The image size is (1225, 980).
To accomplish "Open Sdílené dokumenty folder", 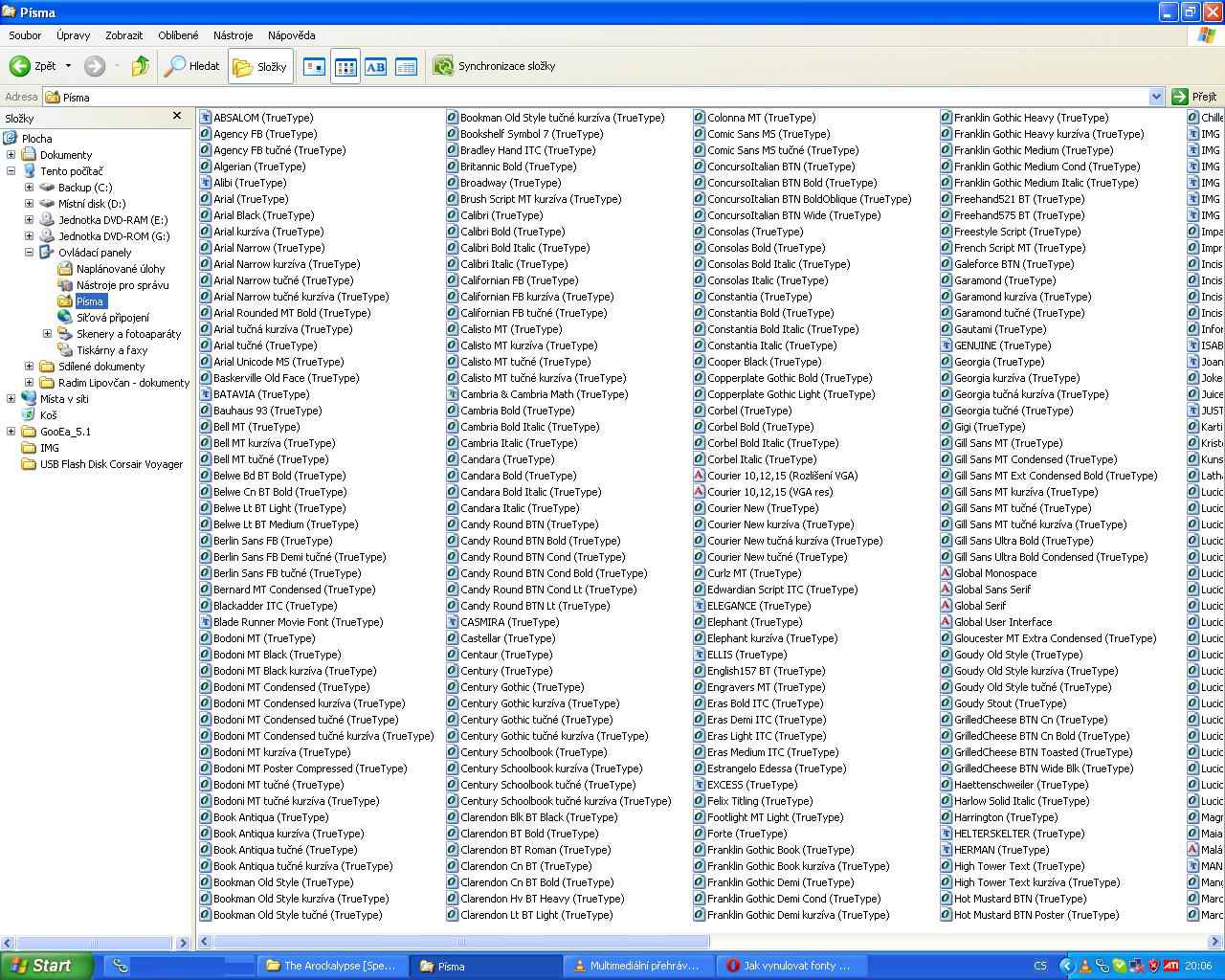I will [x=101, y=367].
